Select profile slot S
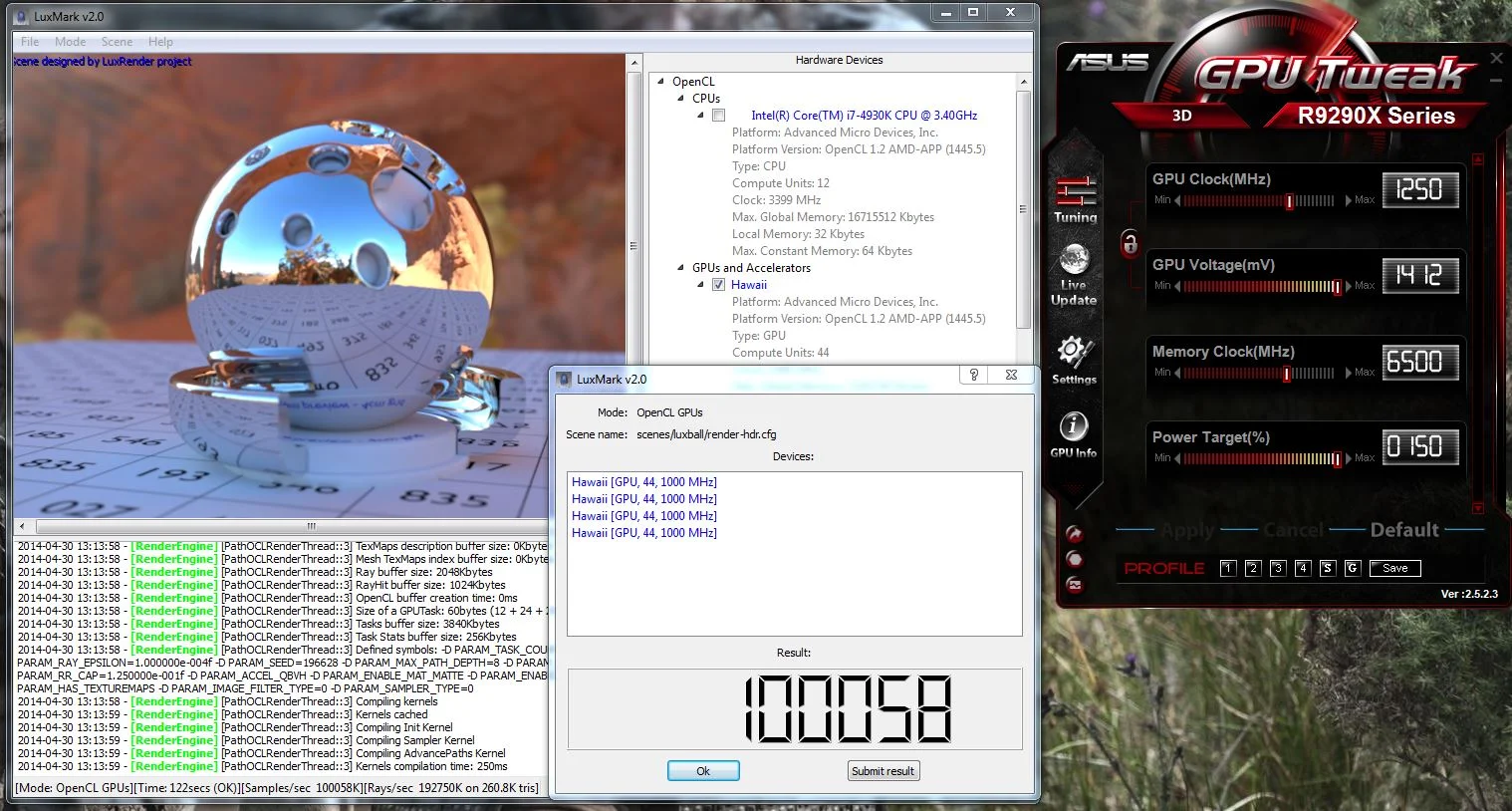The height and width of the screenshot is (811, 1512). [1327, 568]
